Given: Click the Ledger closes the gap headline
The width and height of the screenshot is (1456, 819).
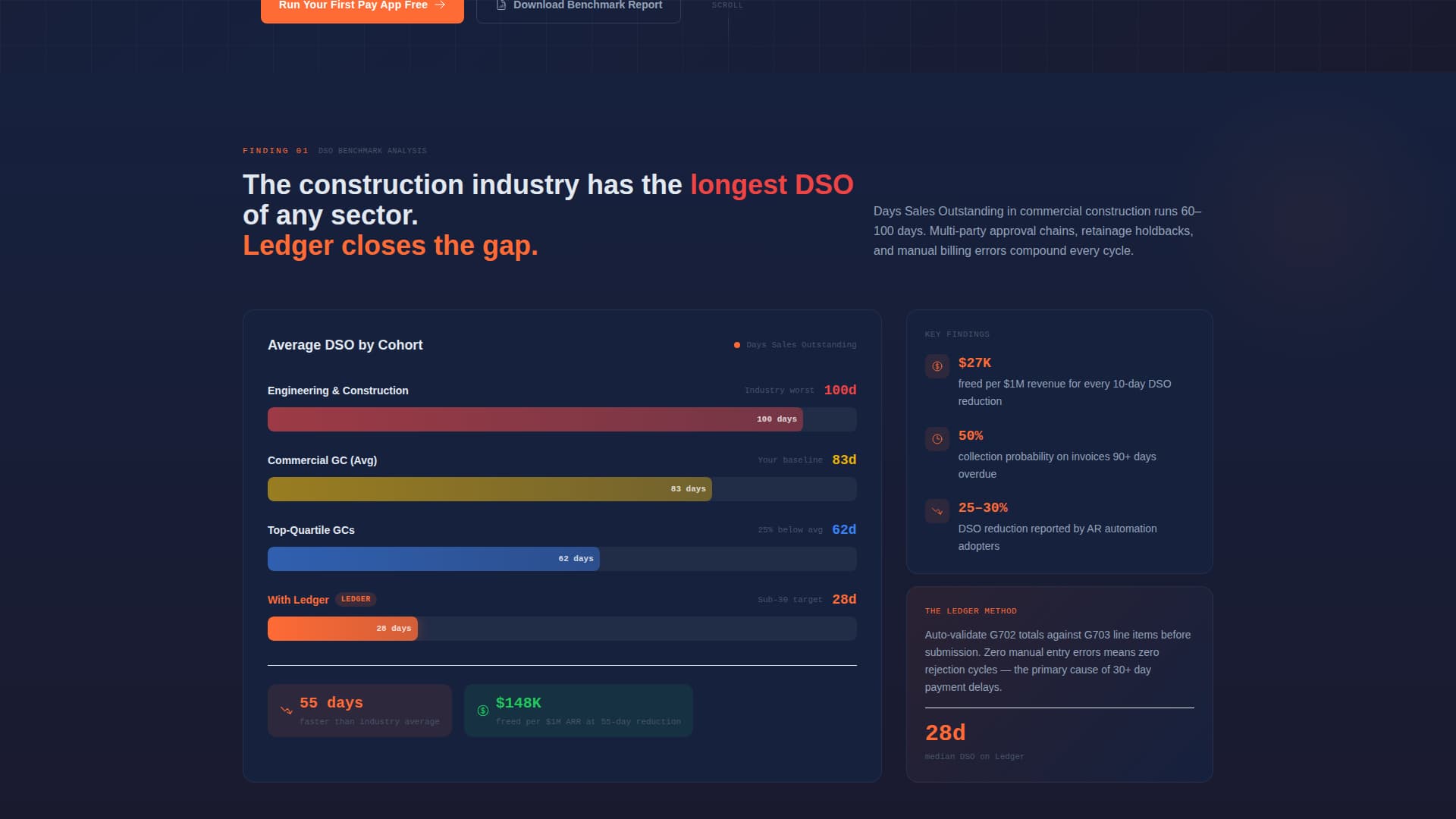Looking at the screenshot, I should click(x=391, y=246).
